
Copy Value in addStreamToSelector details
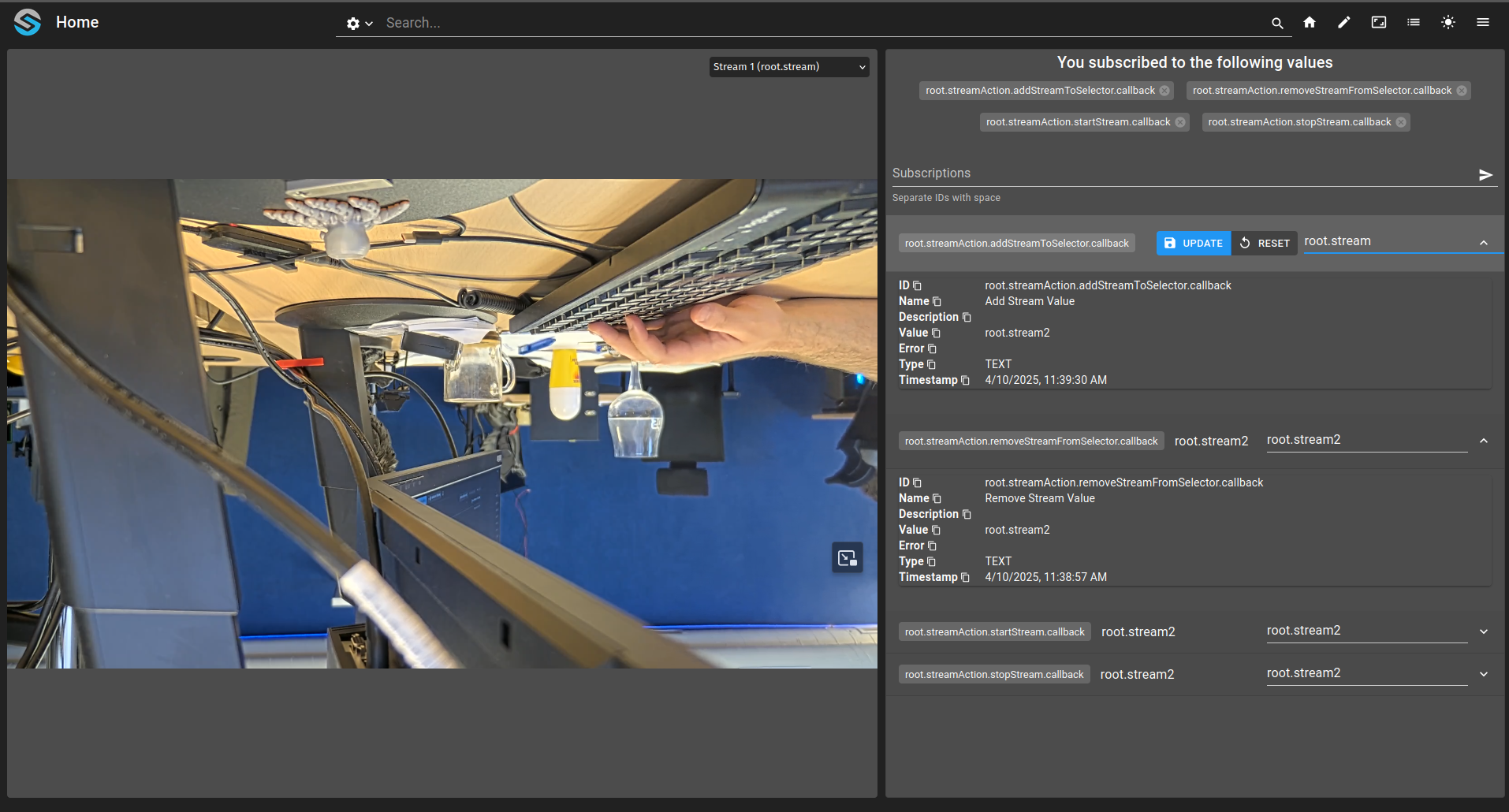click(x=936, y=333)
